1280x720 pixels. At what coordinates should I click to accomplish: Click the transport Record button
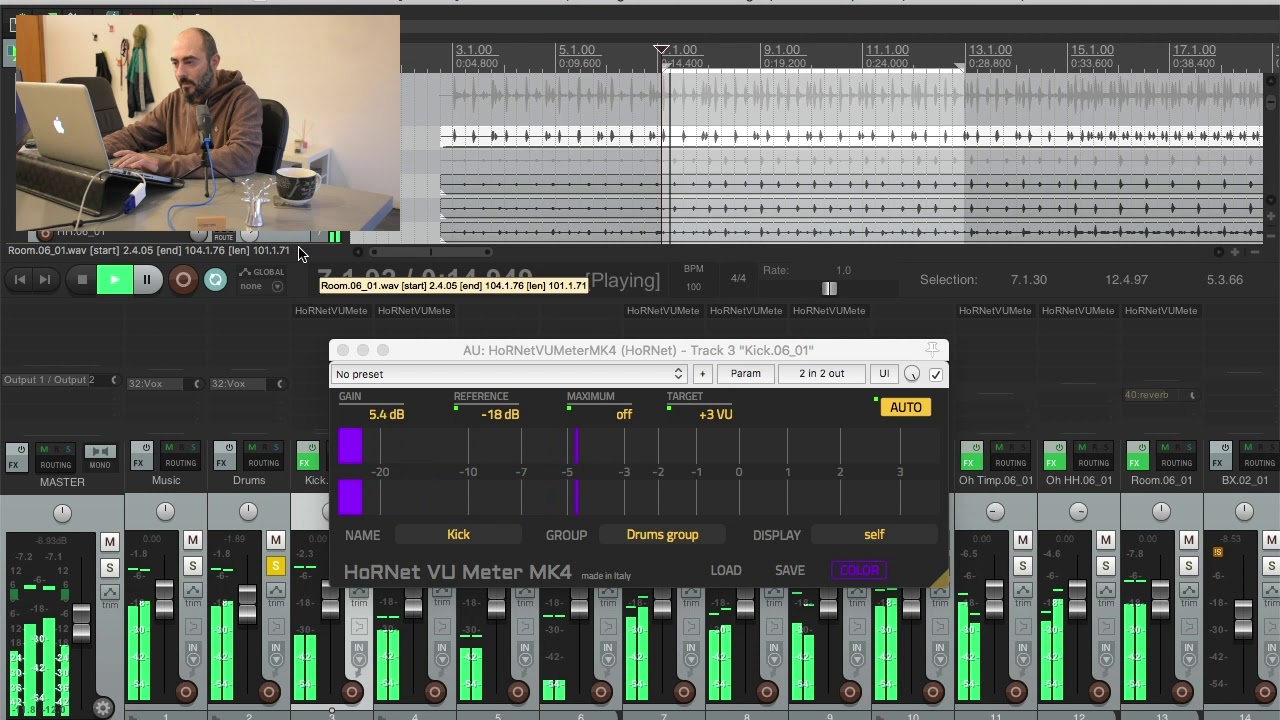point(183,280)
